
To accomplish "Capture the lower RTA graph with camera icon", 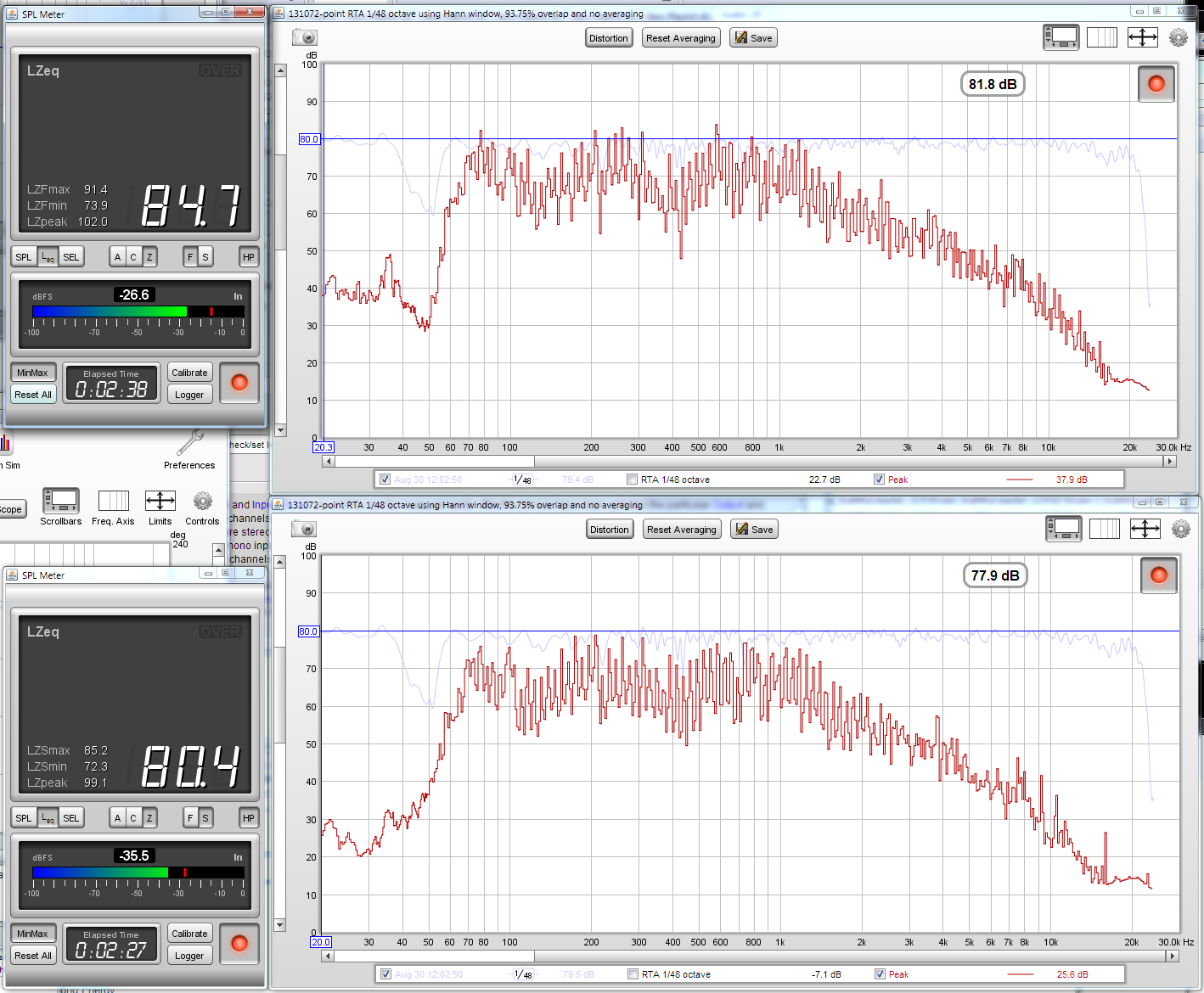I will click(304, 529).
